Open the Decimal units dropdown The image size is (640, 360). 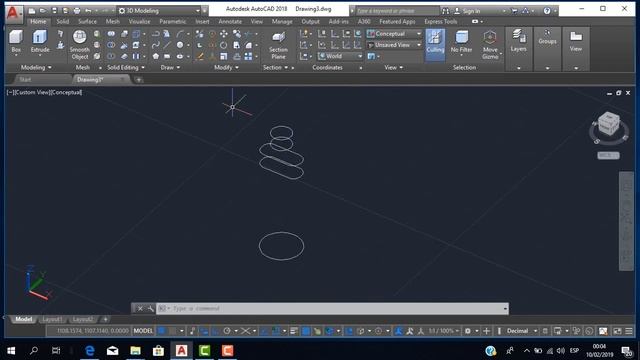[x=522, y=331]
